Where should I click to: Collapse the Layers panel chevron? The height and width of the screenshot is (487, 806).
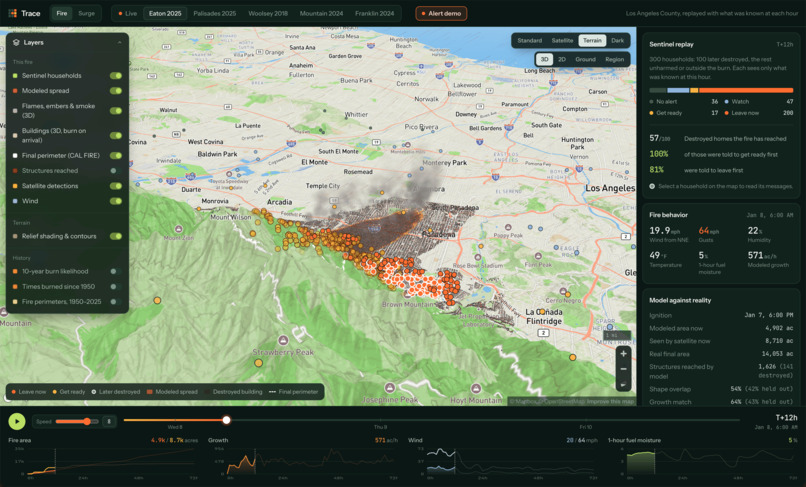point(120,43)
